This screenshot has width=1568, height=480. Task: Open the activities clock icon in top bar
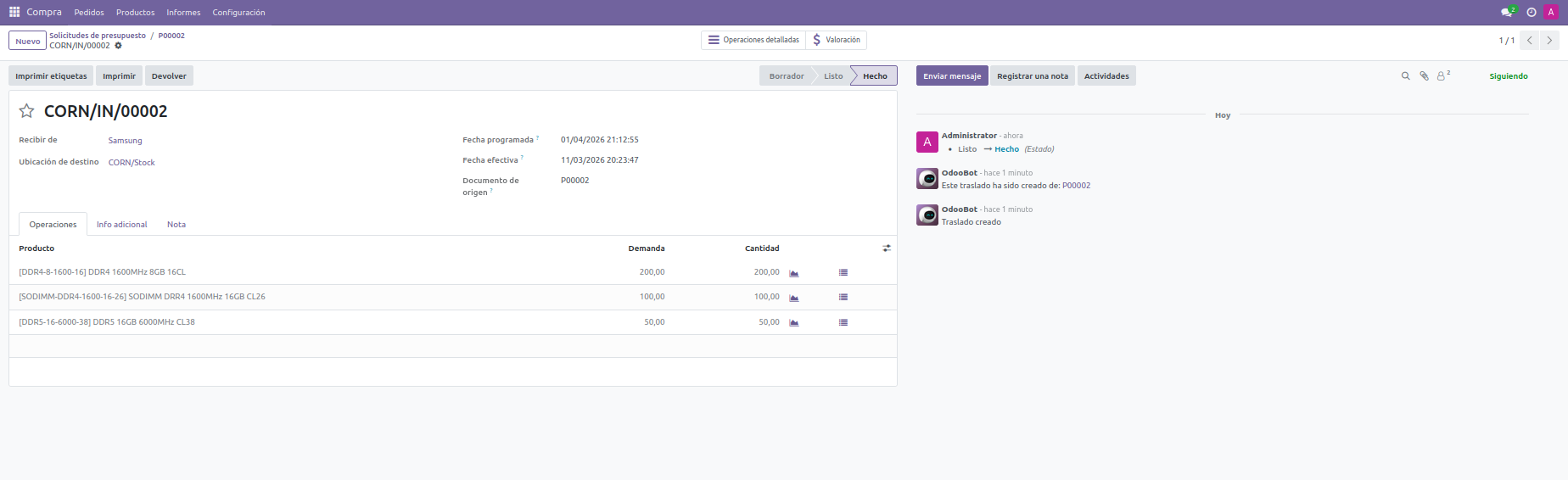click(1532, 12)
